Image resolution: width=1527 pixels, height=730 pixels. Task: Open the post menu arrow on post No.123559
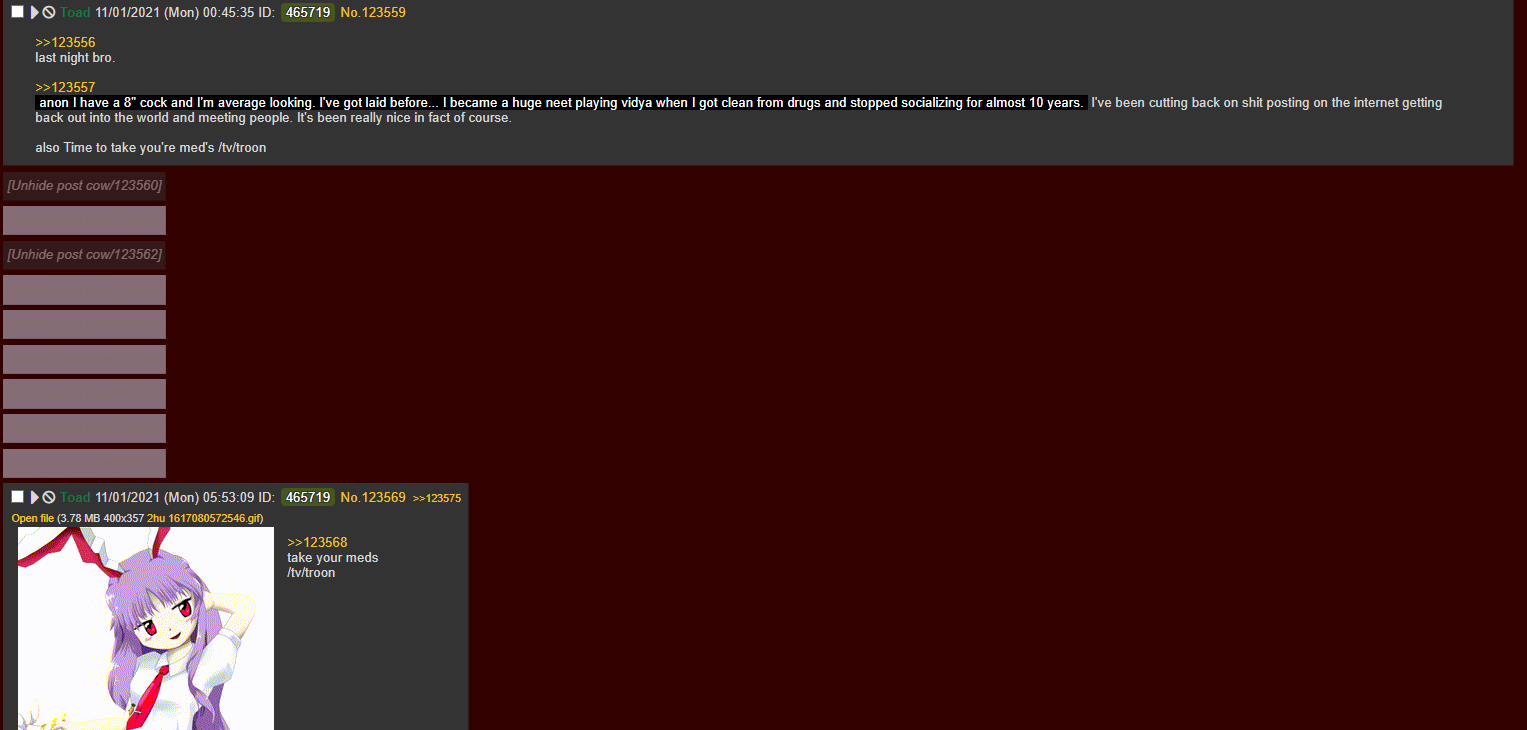[x=35, y=12]
